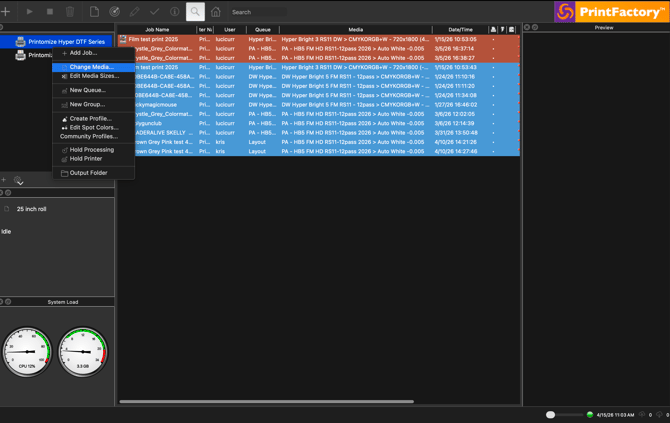Click the last table column header icon
The image size is (670, 423).
tap(511, 29)
